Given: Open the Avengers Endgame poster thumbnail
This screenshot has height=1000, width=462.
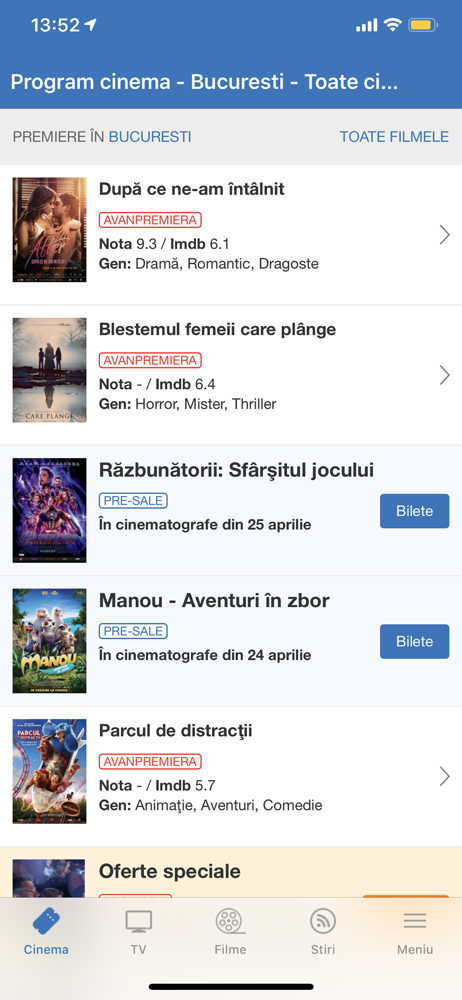Looking at the screenshot, I should [x=49, y=510].
